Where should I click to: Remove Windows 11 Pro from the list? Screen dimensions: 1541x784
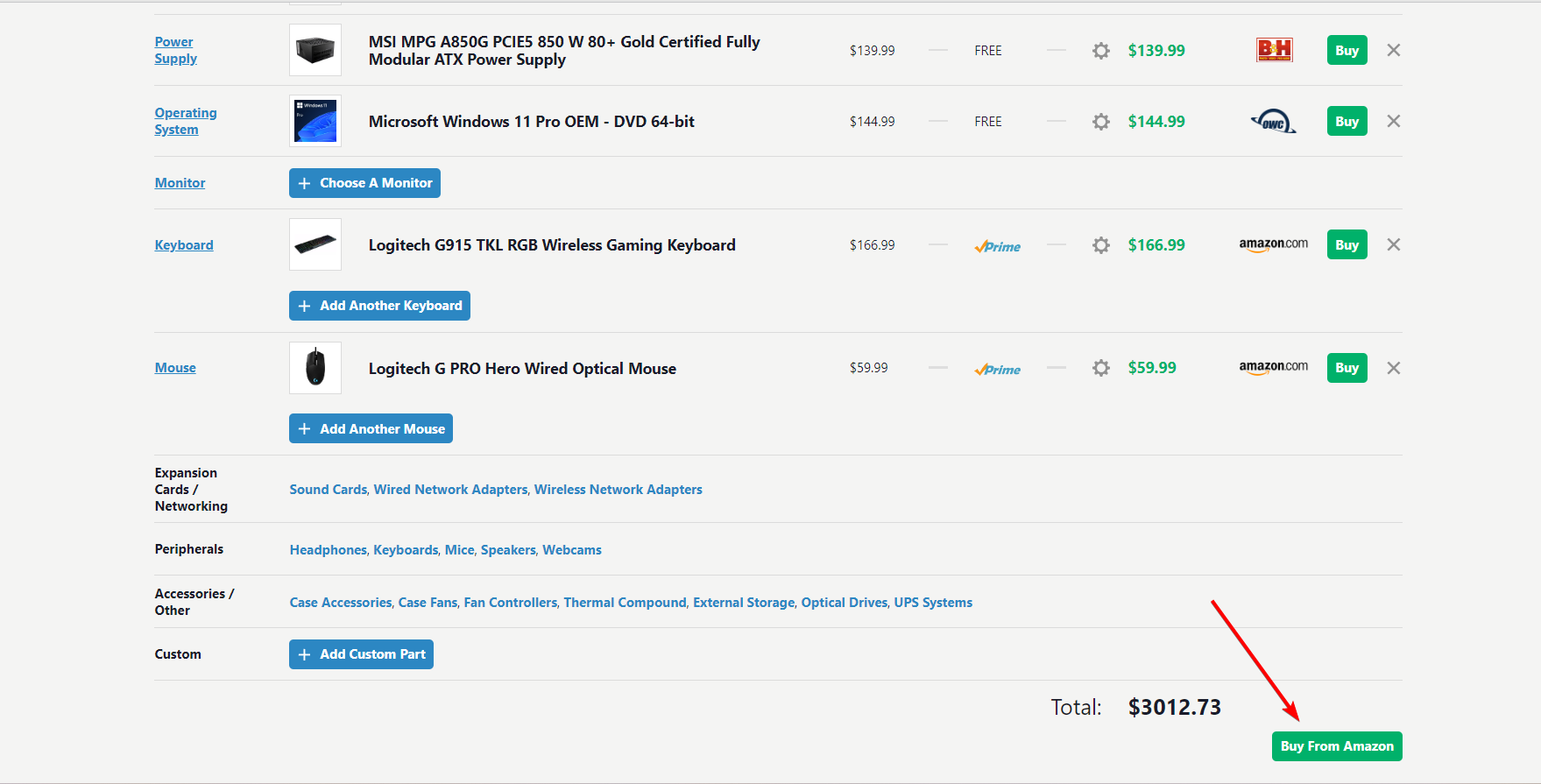pyautogui.click(x=1393, y=122)
